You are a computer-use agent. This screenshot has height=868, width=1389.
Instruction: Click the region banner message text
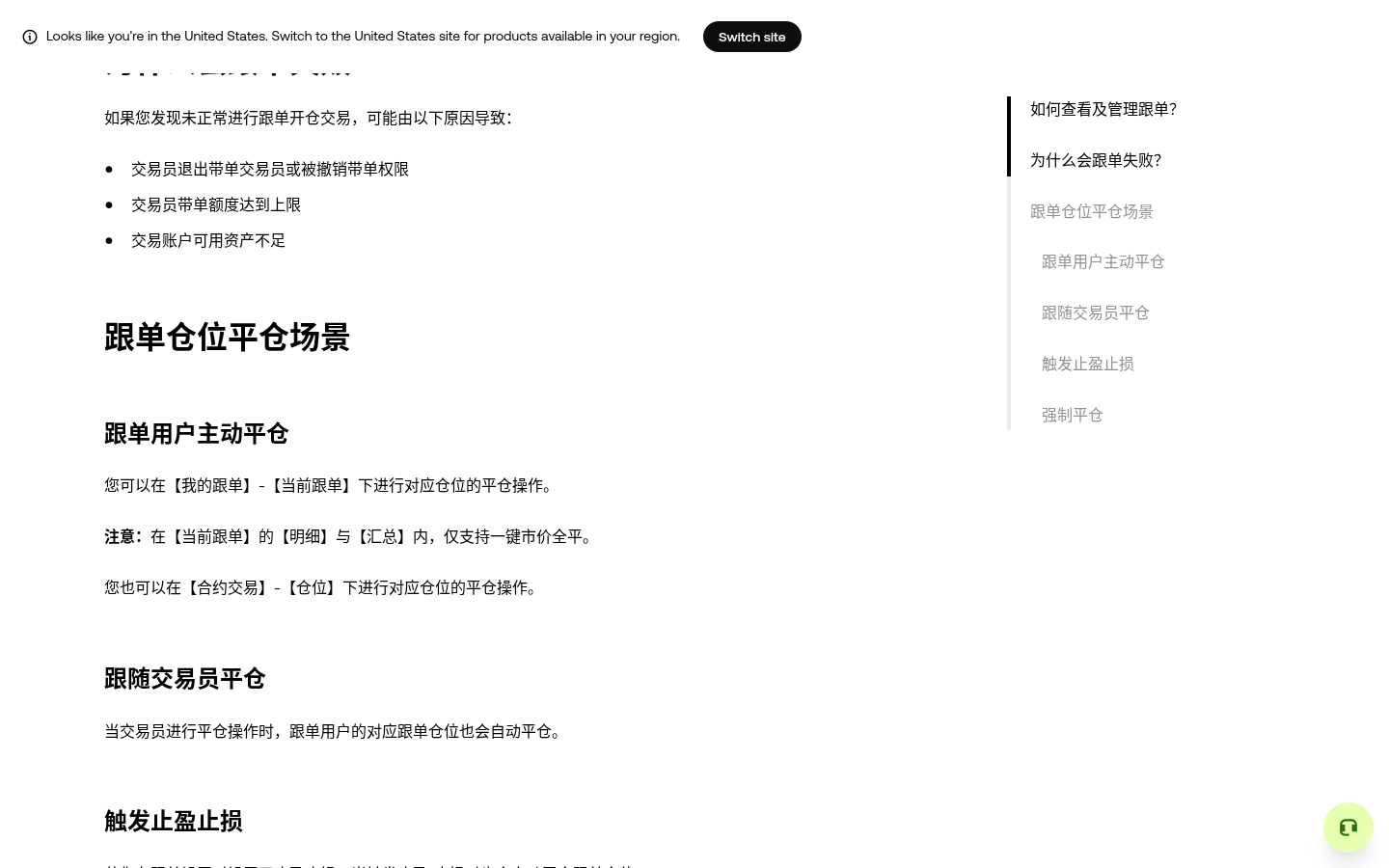pyautogui.click(x=363, y=37)
